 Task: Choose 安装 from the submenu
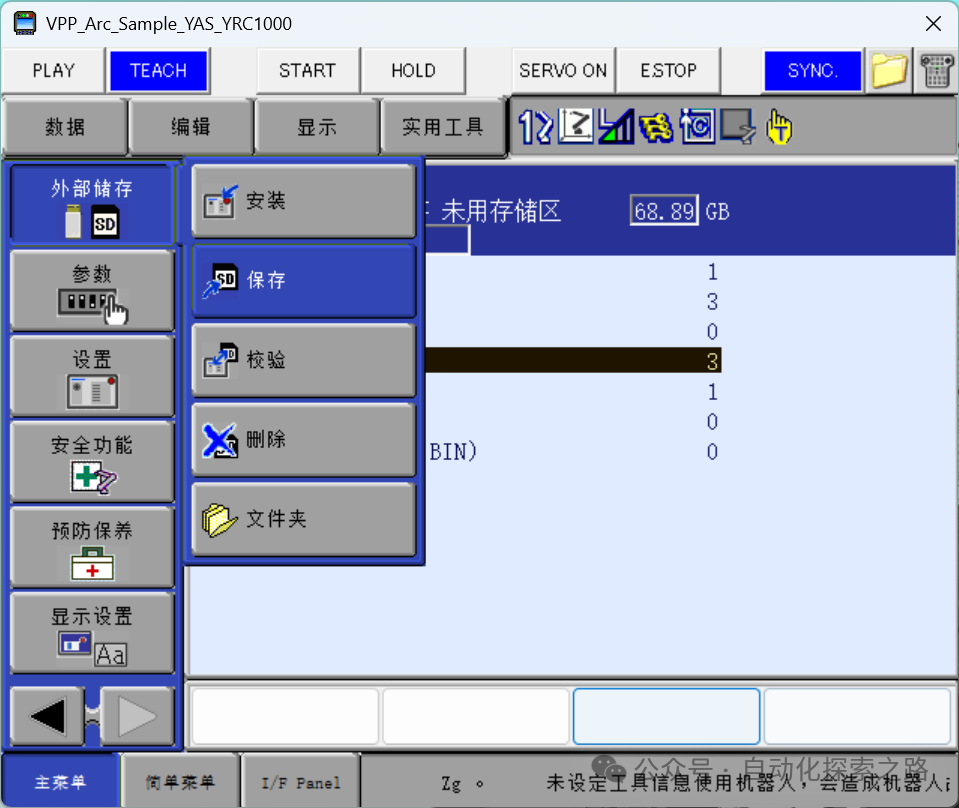pyautogui.click(x=303, y=201)
